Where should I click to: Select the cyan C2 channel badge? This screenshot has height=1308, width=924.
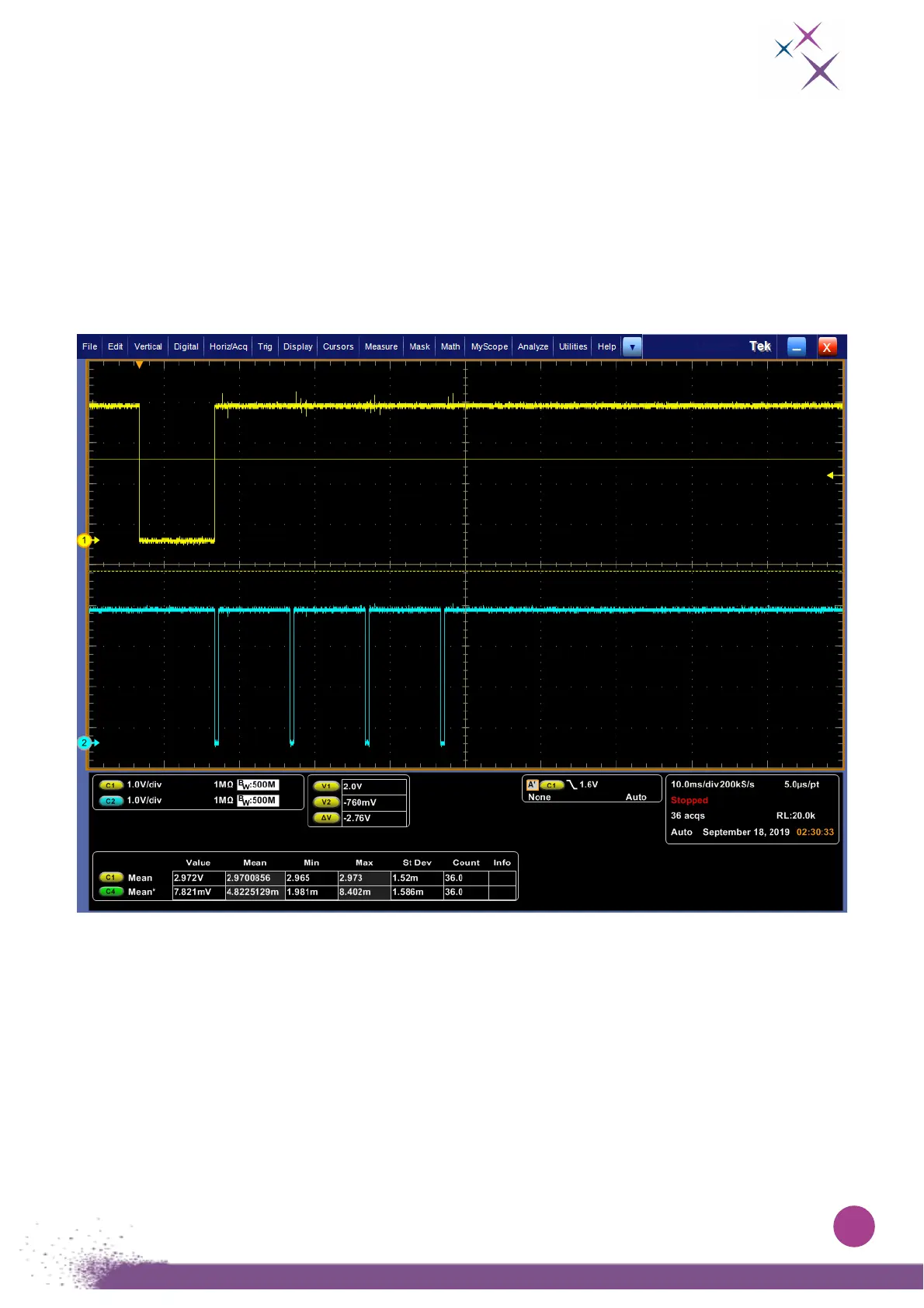pyautogui.click(x=111, y=801)
